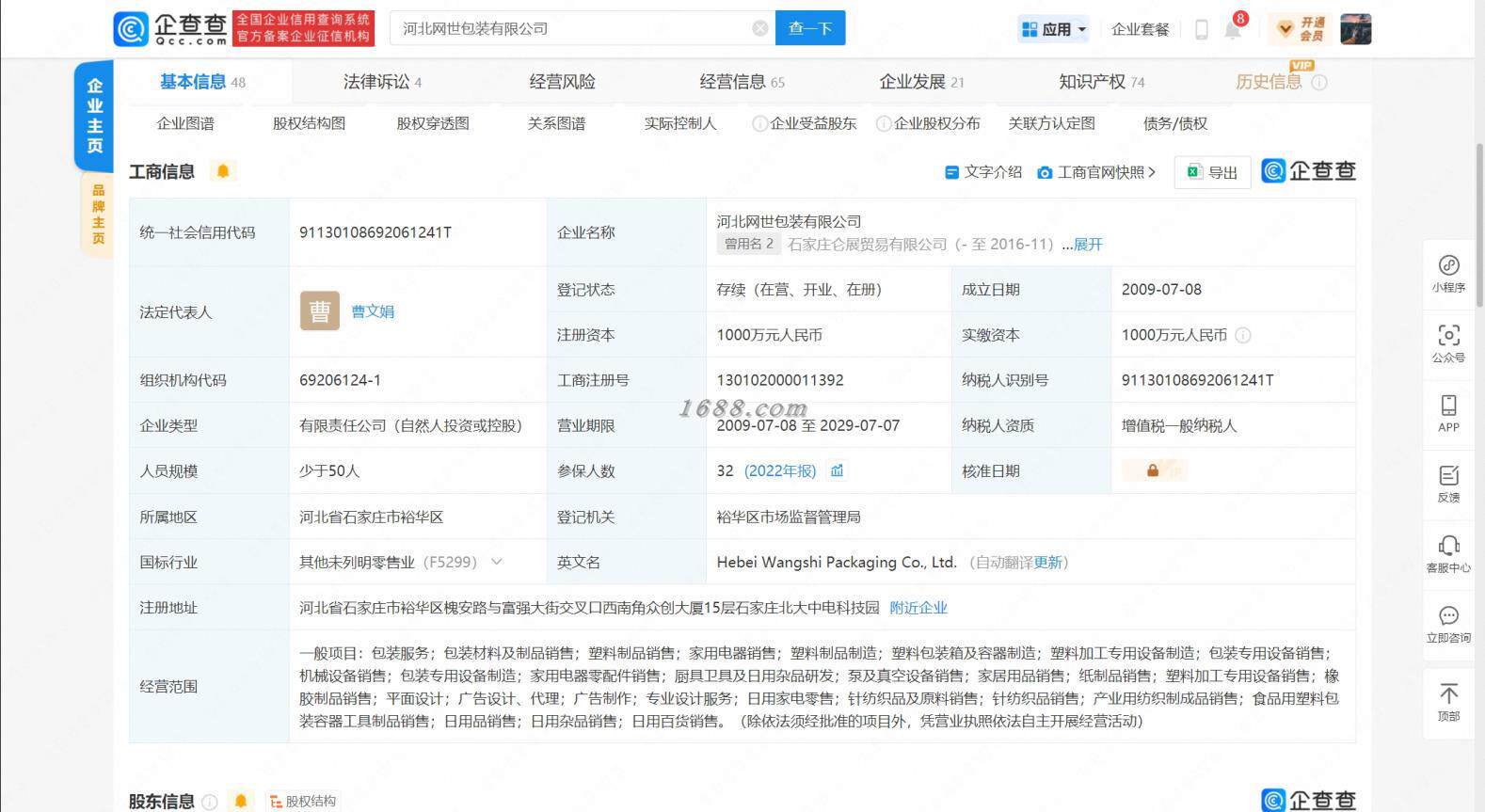
Task: Open the 实际控制人 sub-tab
Action: (680, 123)
